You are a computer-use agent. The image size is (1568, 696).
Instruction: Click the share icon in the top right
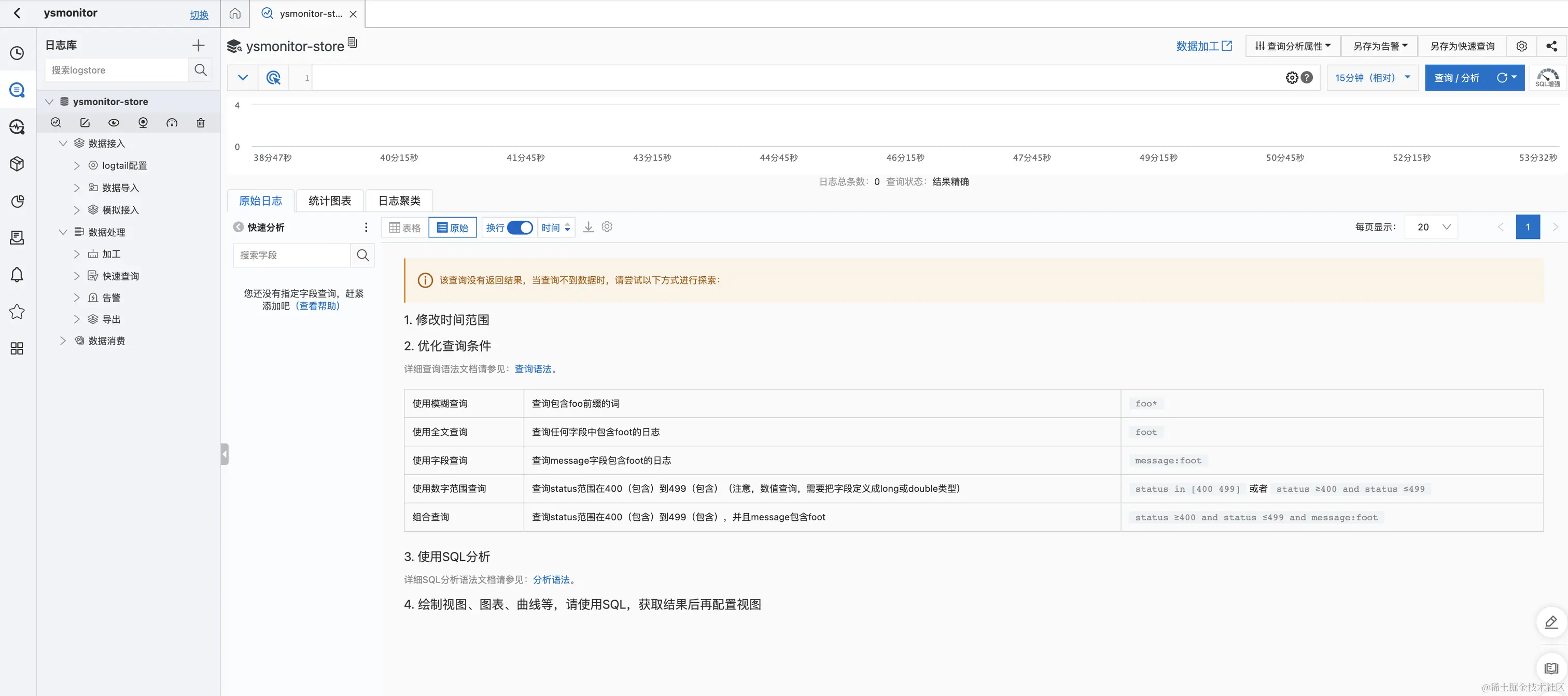point(1551,46)
